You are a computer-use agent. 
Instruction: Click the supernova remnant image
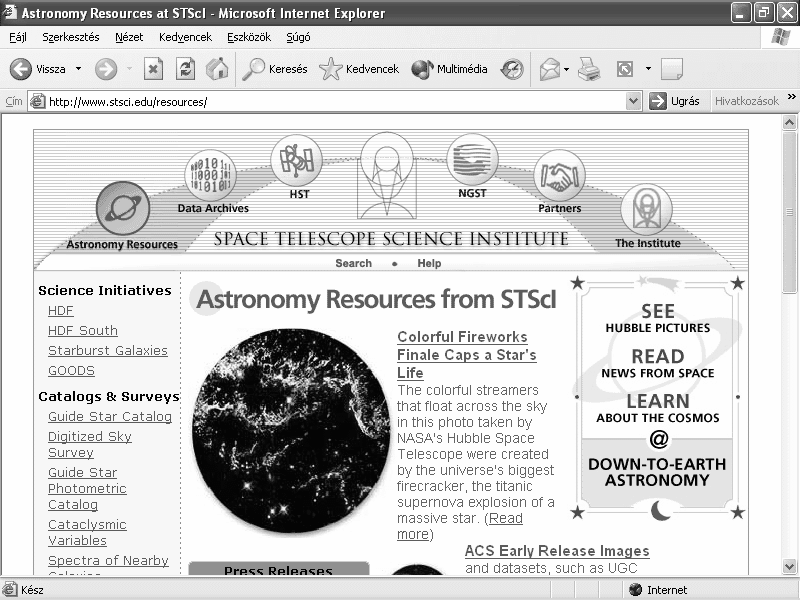(291, 431)
